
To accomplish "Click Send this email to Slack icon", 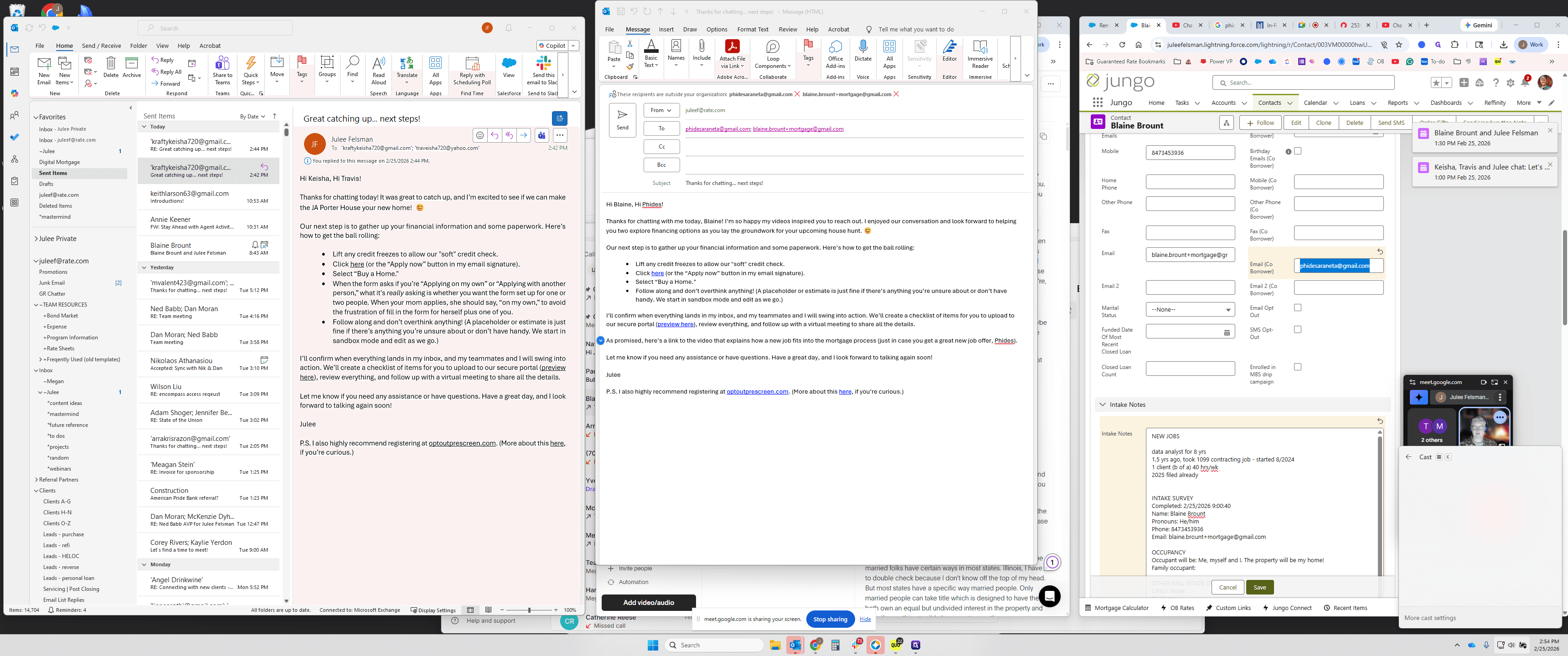I will click(542, 70).
